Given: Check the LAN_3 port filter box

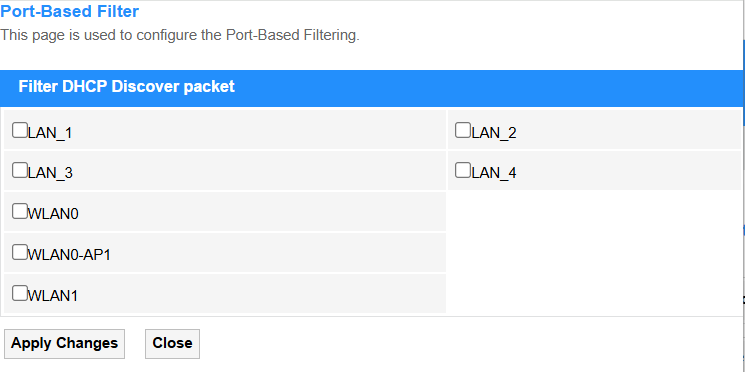Looking at the screenshot, I should coord(19,170).
